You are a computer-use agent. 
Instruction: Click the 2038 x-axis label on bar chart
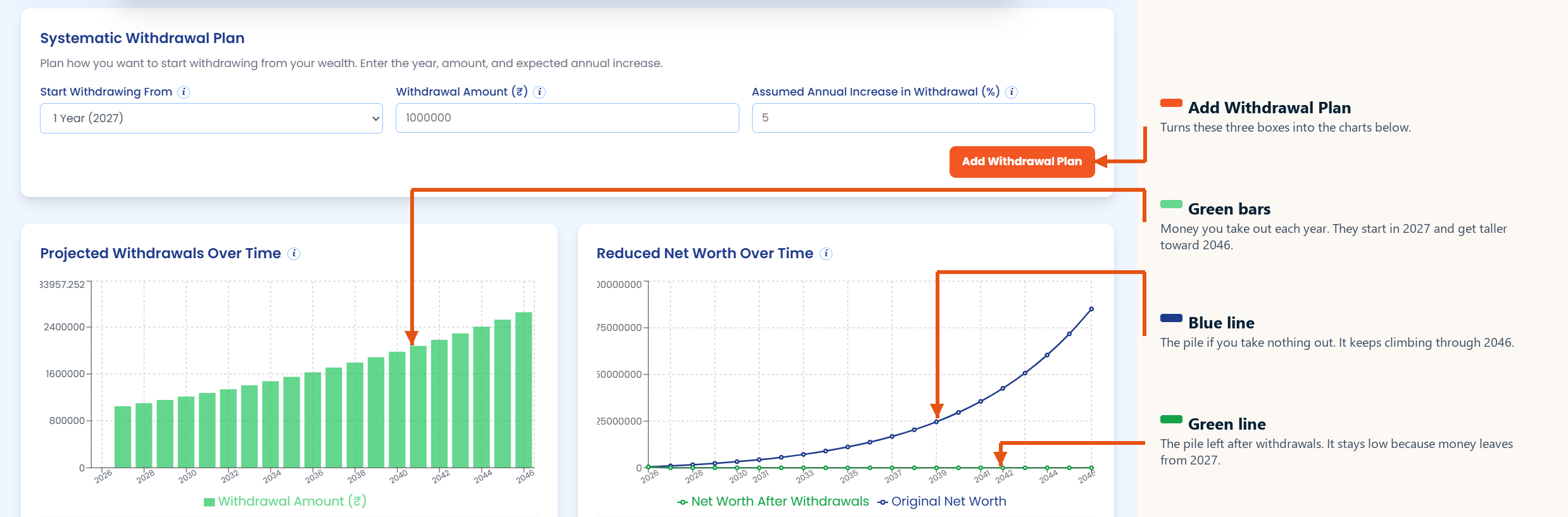[x=356, y=477]
